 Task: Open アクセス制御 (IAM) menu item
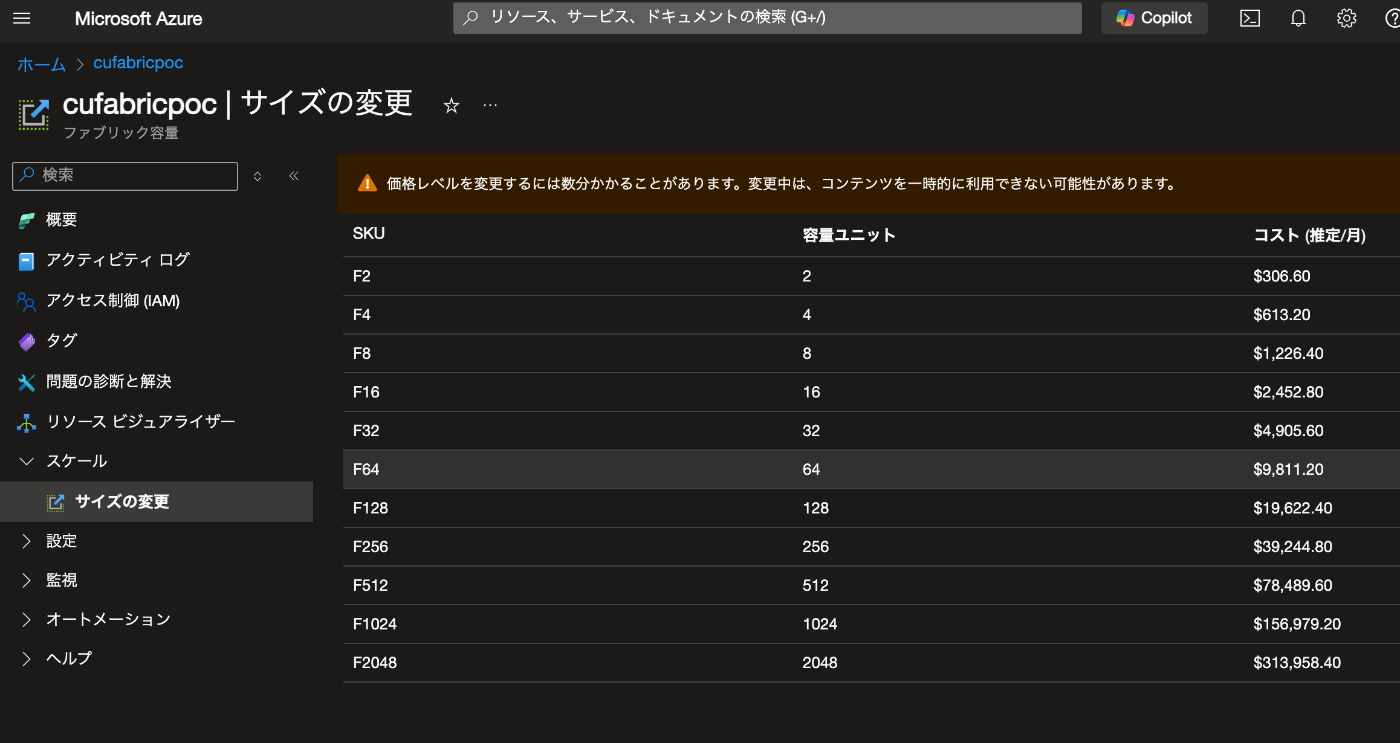(113, 301)
